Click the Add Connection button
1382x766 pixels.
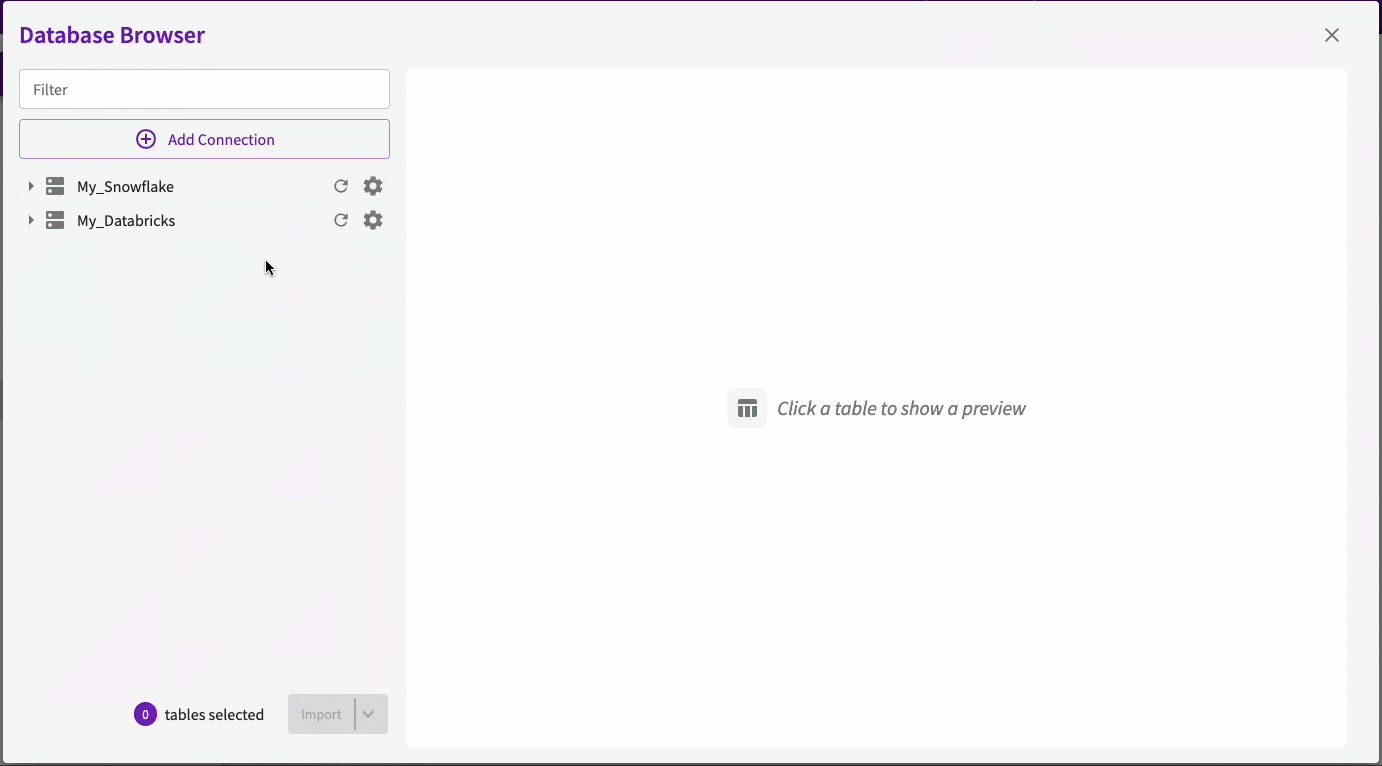[204, 139]
